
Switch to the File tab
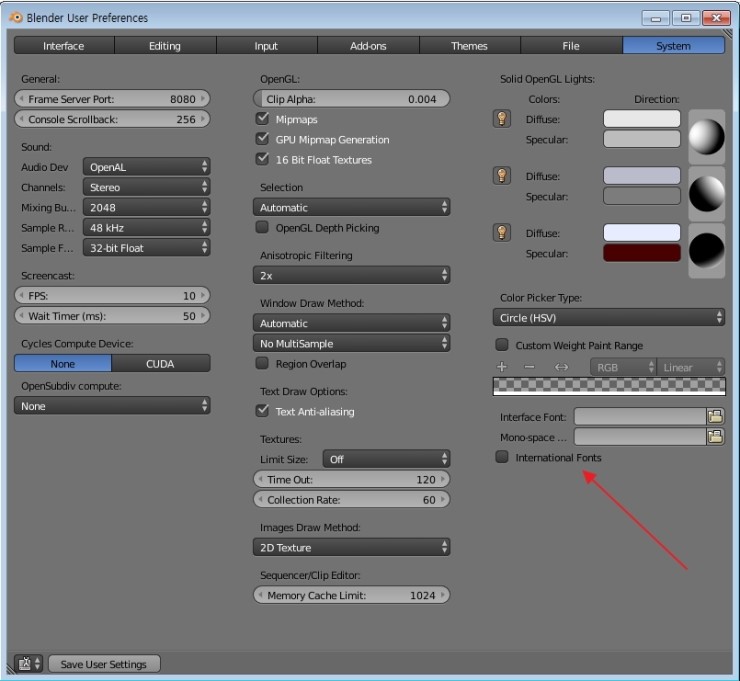click(571, 46)
